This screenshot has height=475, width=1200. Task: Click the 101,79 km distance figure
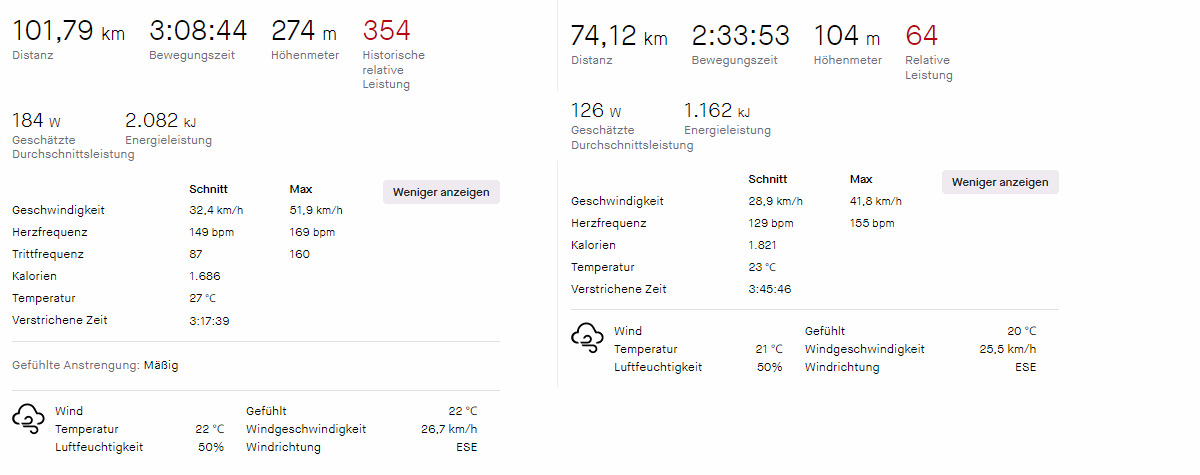[68, 31]
